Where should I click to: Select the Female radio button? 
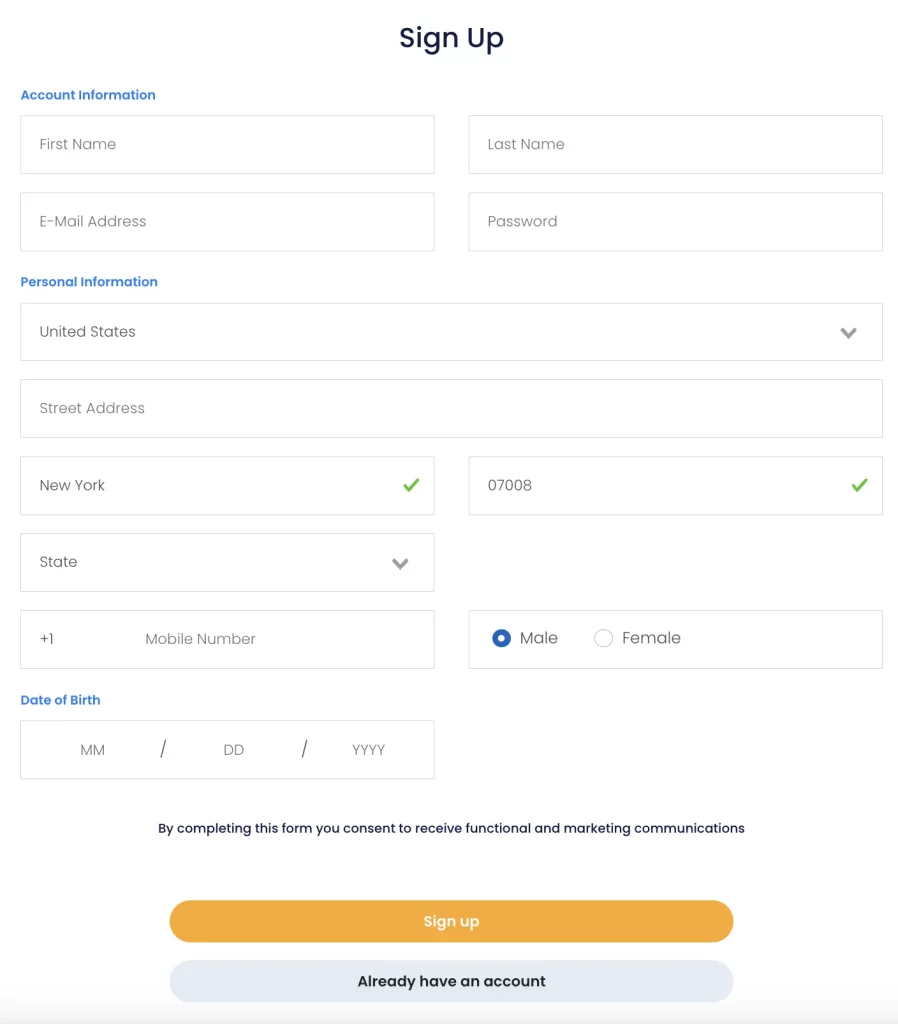pyautogui.click(x=604, y=638)
